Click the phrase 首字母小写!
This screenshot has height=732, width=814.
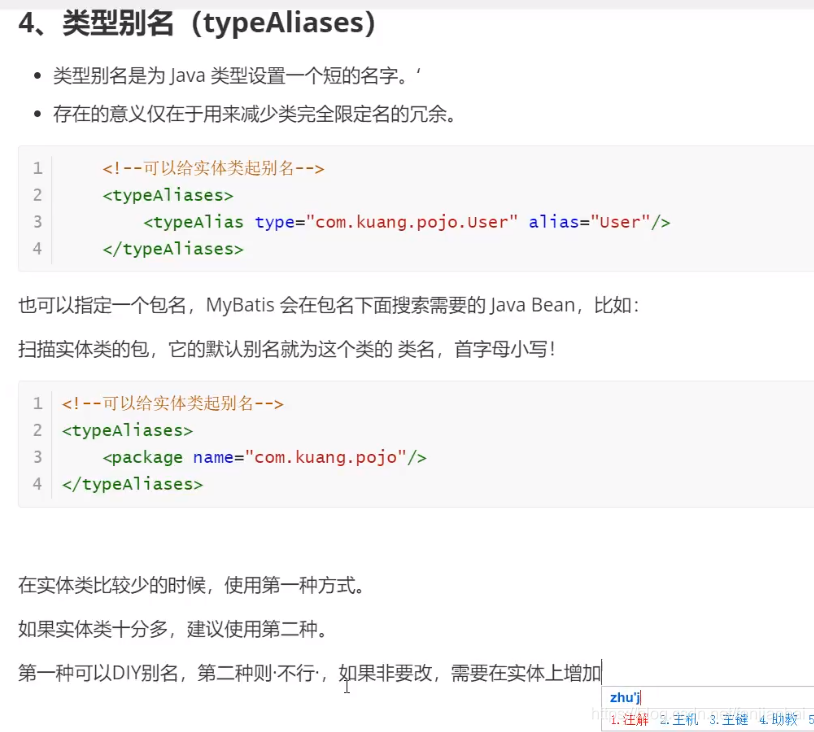pyautogui.click(x=505, y=349)
